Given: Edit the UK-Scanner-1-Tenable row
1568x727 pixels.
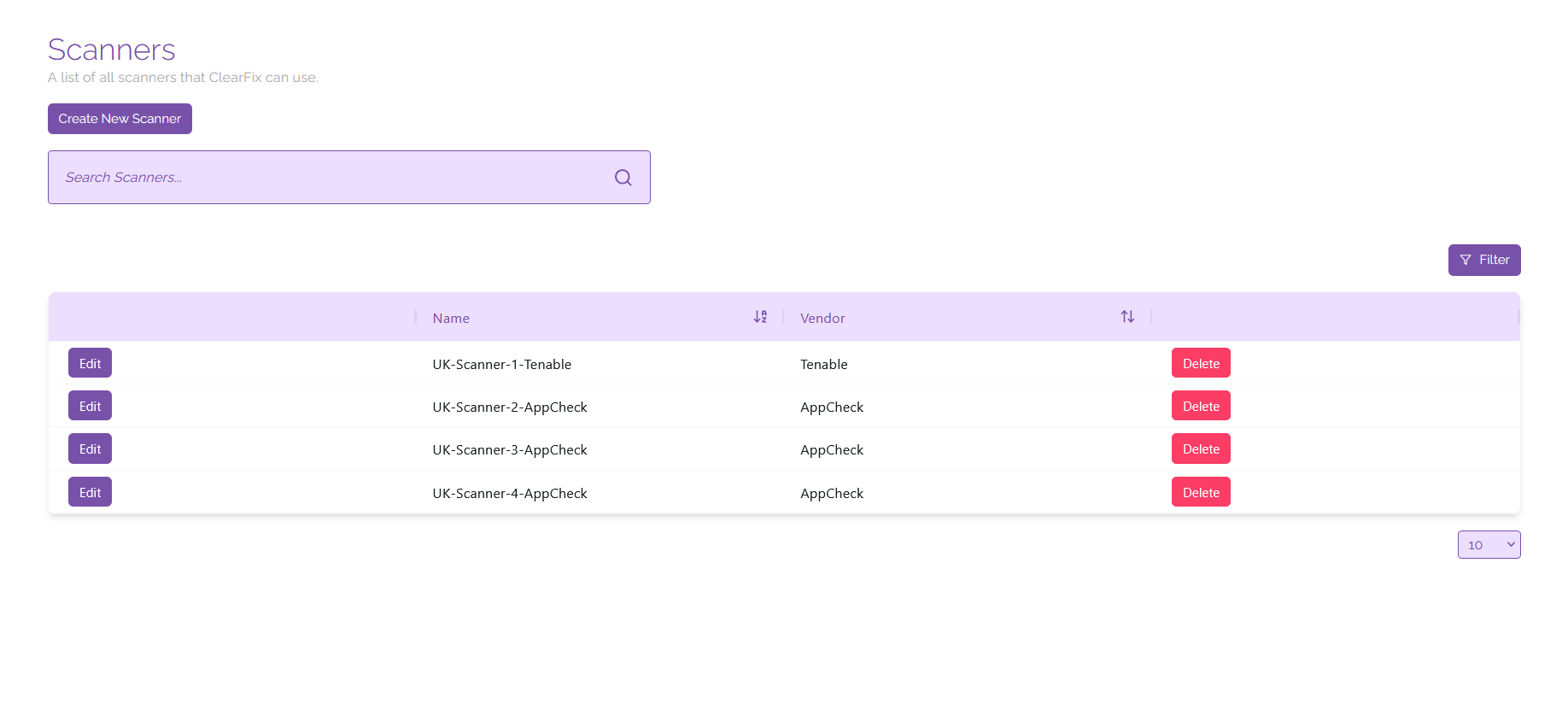Looking at the screenshot, I should (90, 363).
